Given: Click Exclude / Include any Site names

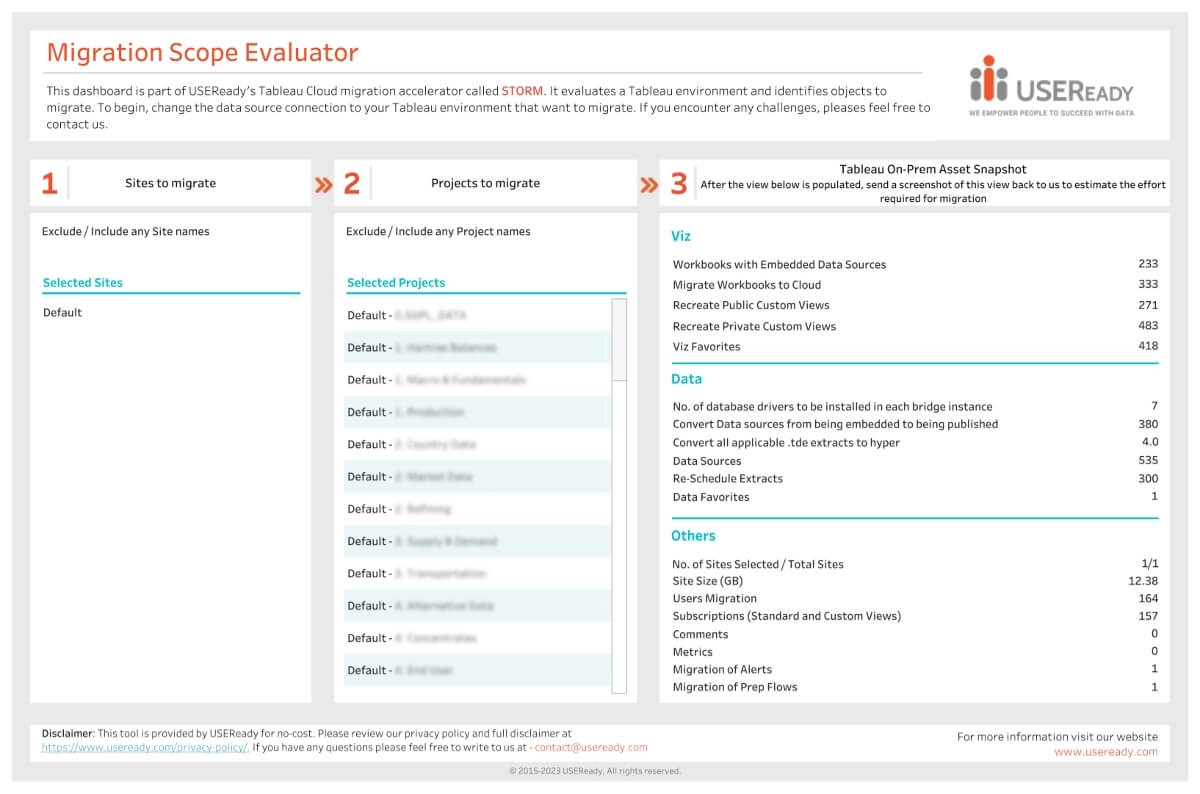Looking at the screenshot, I should 126,232.
